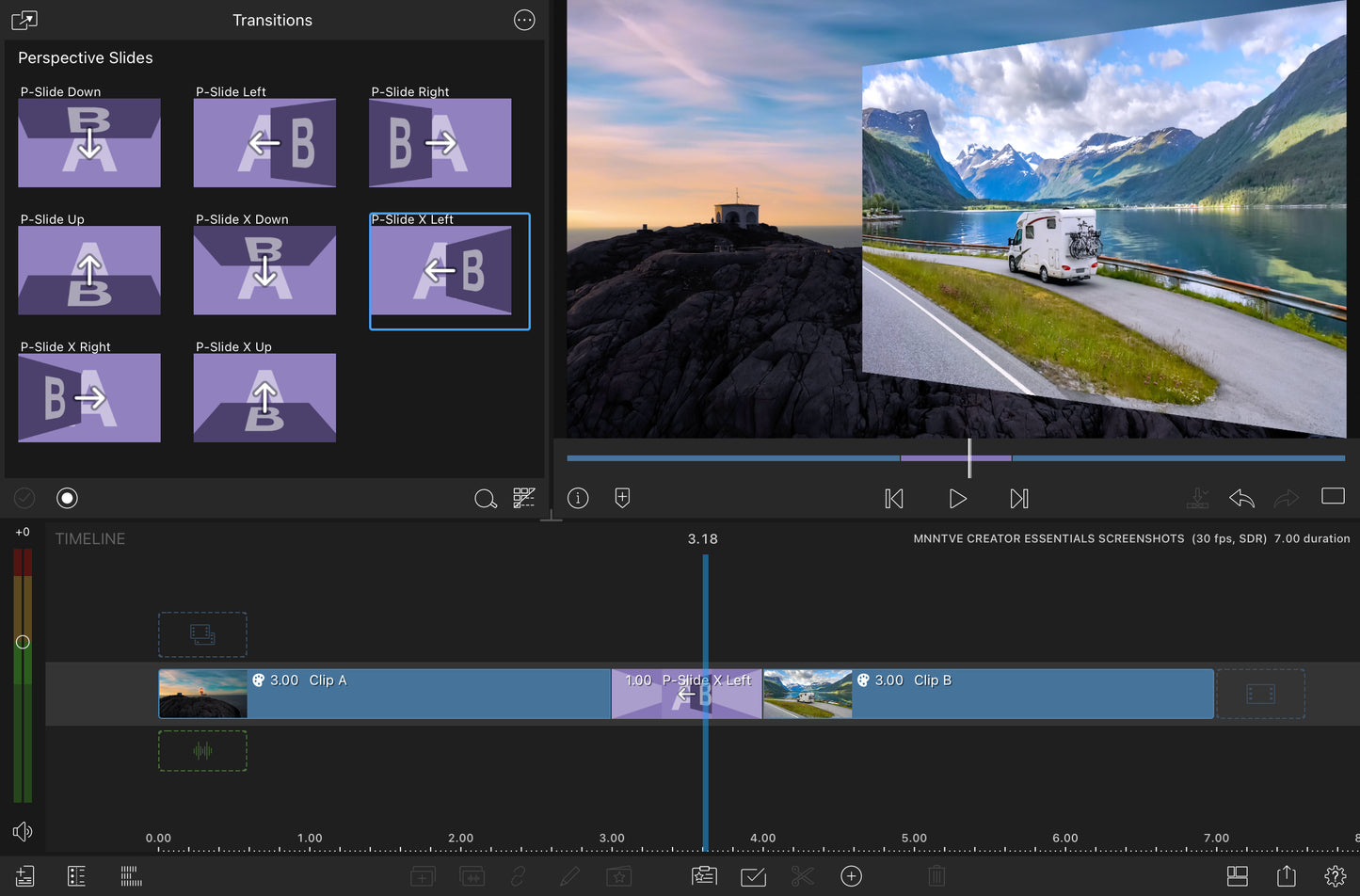Open the settings gear in the bottom toolbar

1335,876
